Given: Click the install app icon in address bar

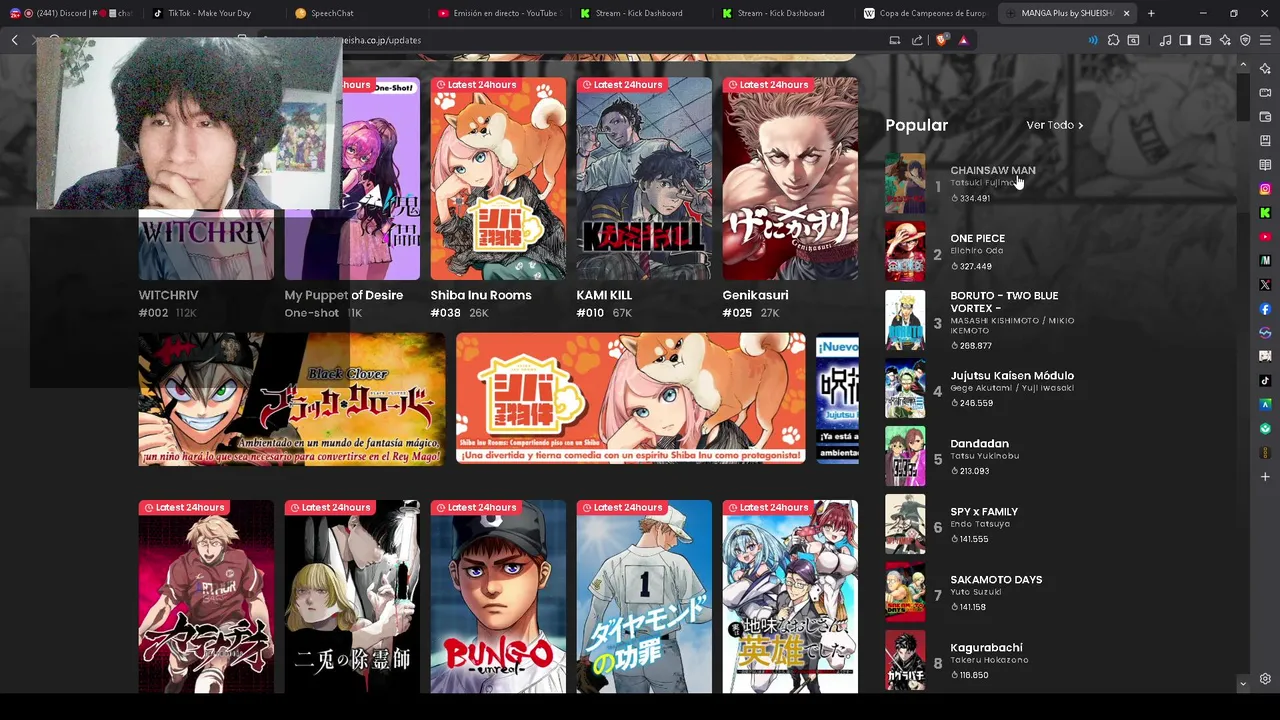Looking at the screenshot, I should click(x=895, y=40).
